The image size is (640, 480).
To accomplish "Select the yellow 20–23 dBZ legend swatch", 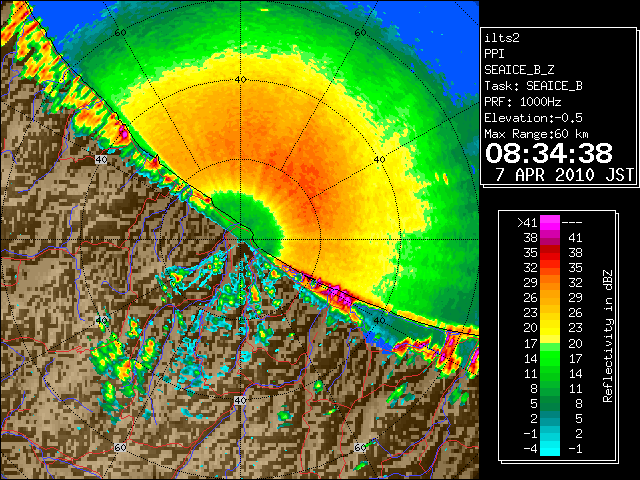I will coord(550,328).
